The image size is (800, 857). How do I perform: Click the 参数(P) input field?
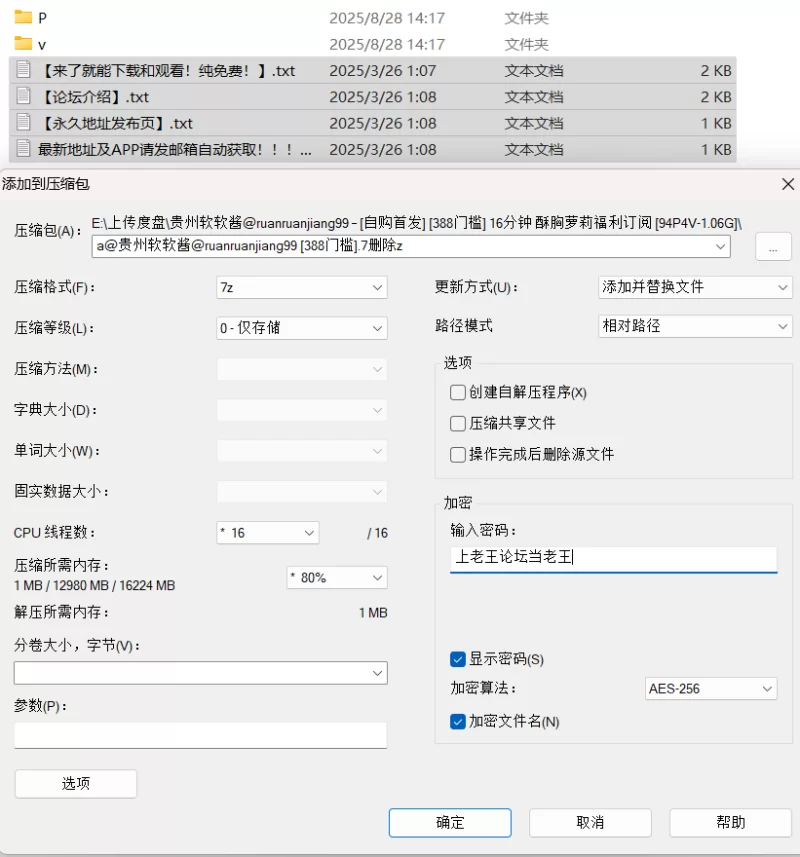click(x=201, y=735)
